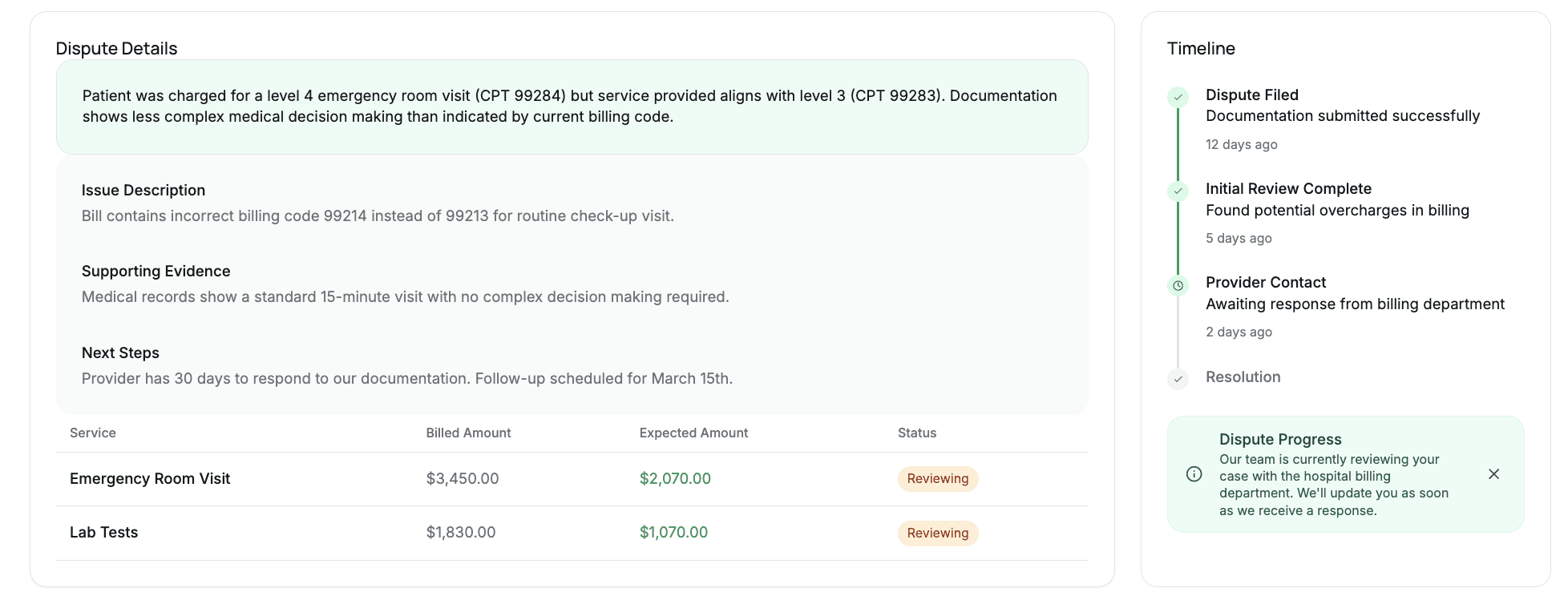Click the Supporting Evidence section heading
1568x604 pixels.
(156, 272)
